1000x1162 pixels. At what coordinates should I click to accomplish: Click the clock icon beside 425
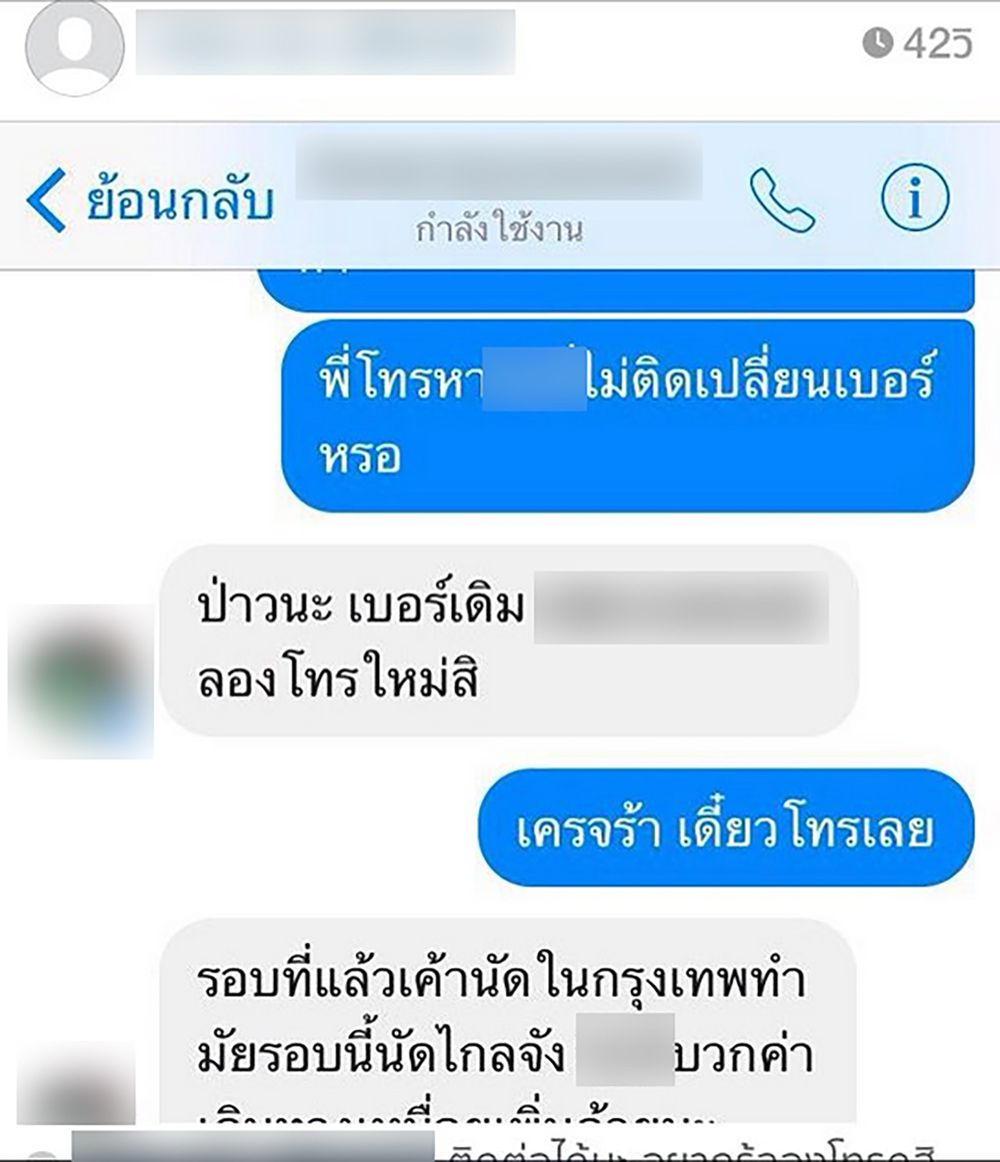878,42
